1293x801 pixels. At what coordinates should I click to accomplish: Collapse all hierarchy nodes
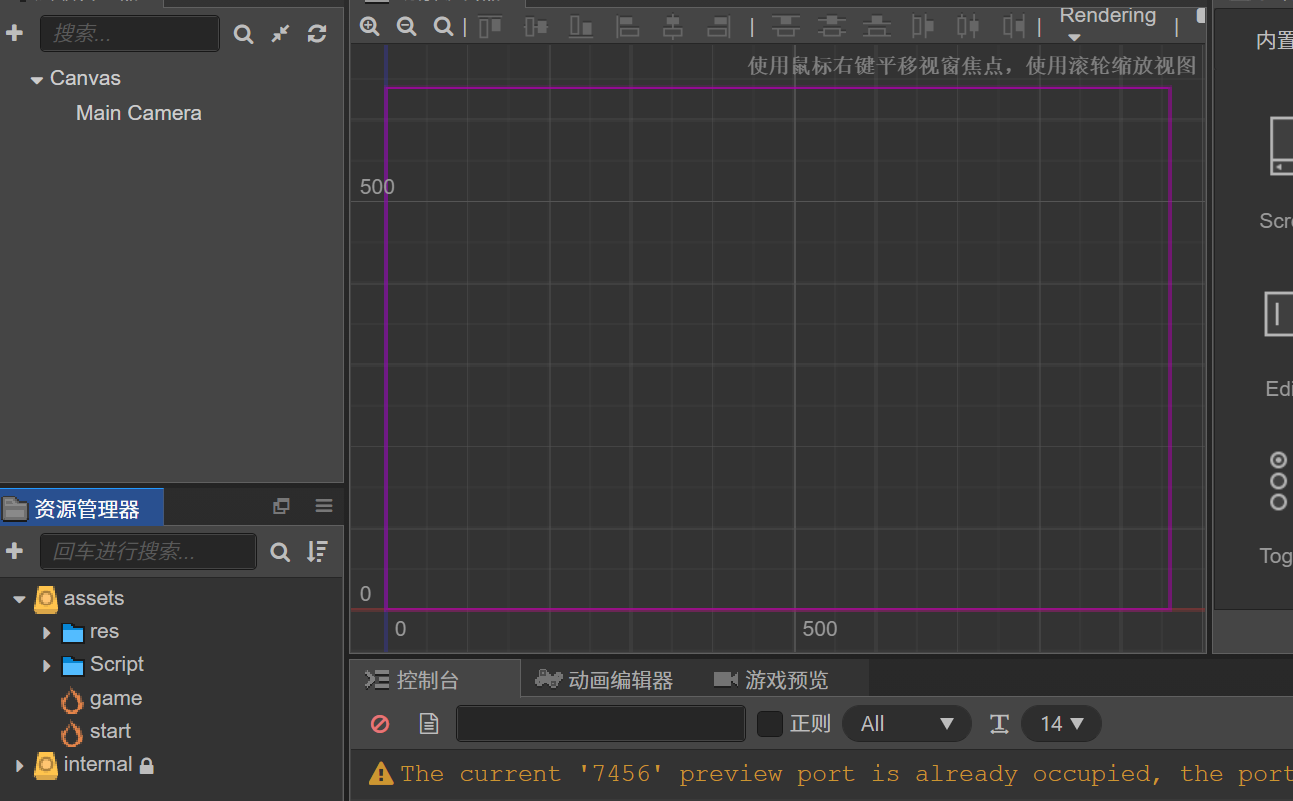tap(281, 34)
